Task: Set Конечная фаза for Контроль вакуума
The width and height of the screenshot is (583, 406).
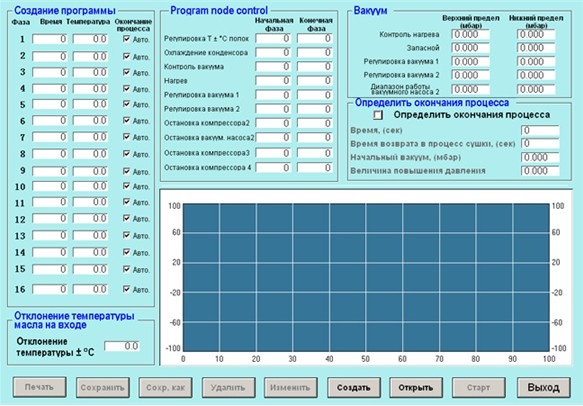Action: [315, 67]
